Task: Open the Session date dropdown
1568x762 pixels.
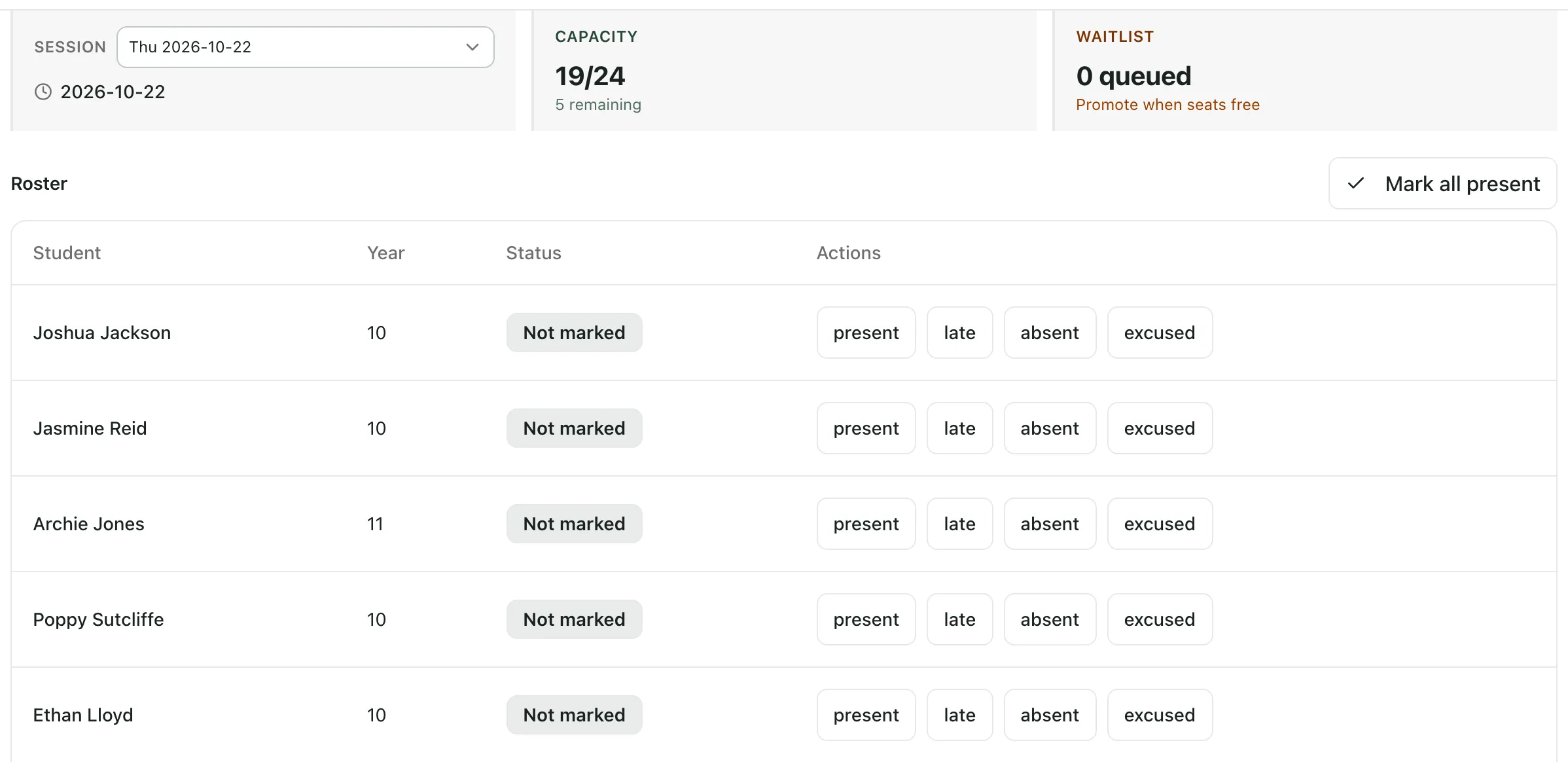Action: tap(305, 47)
